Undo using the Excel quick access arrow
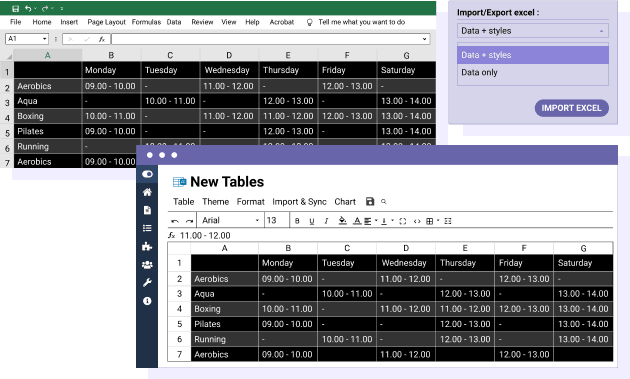 (x=28, y=8)
